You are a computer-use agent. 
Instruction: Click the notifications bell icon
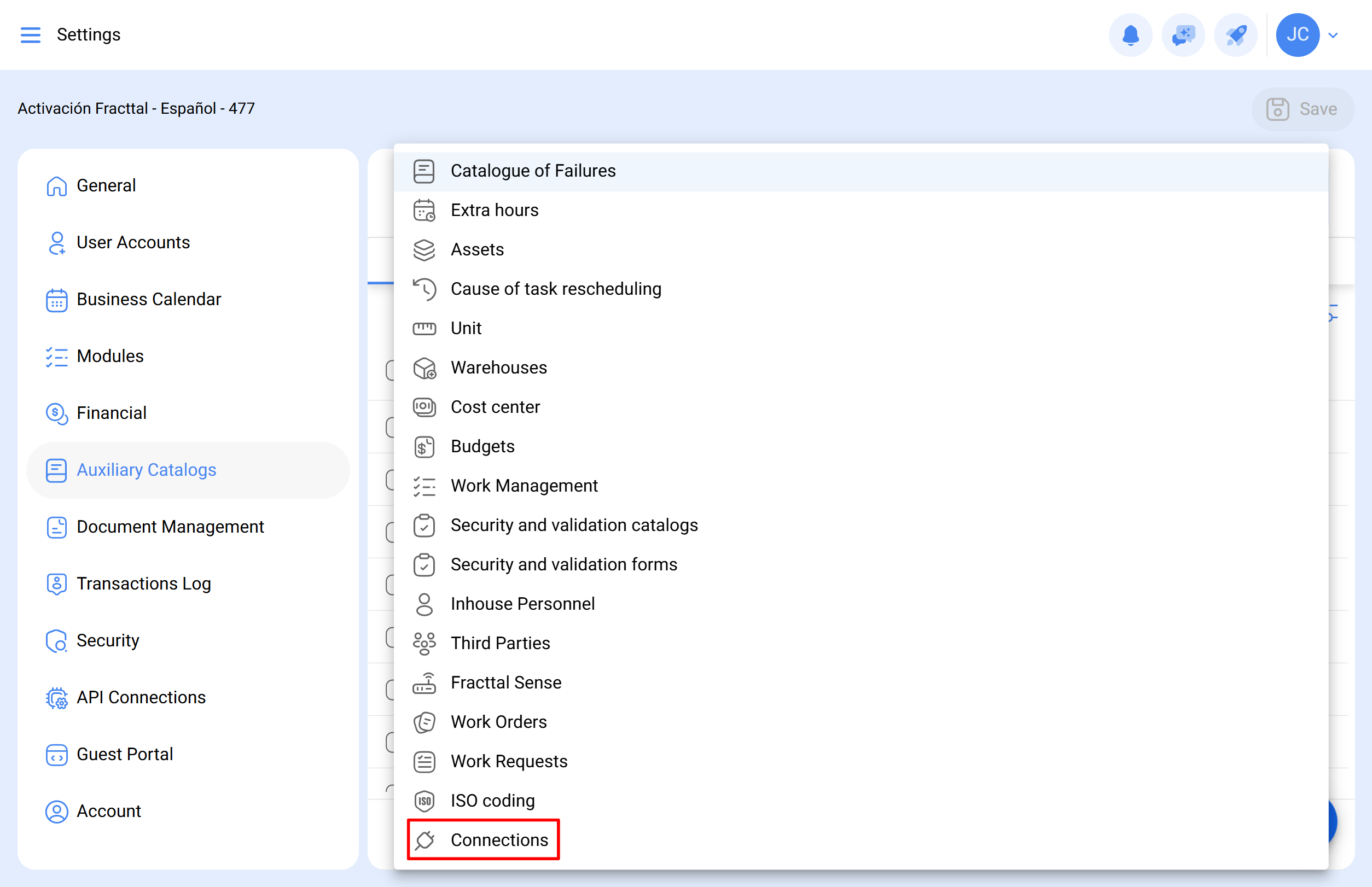(1130, 34)
